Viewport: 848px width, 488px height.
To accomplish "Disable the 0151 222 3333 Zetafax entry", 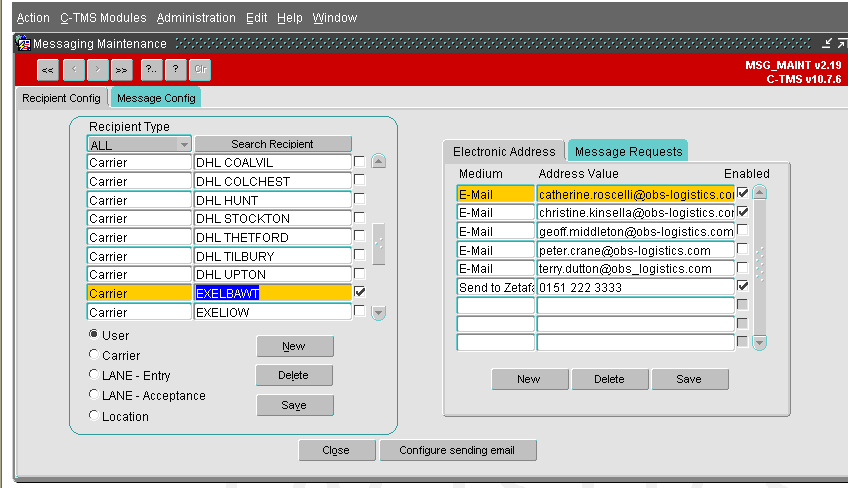I will [x=743, y=286].
